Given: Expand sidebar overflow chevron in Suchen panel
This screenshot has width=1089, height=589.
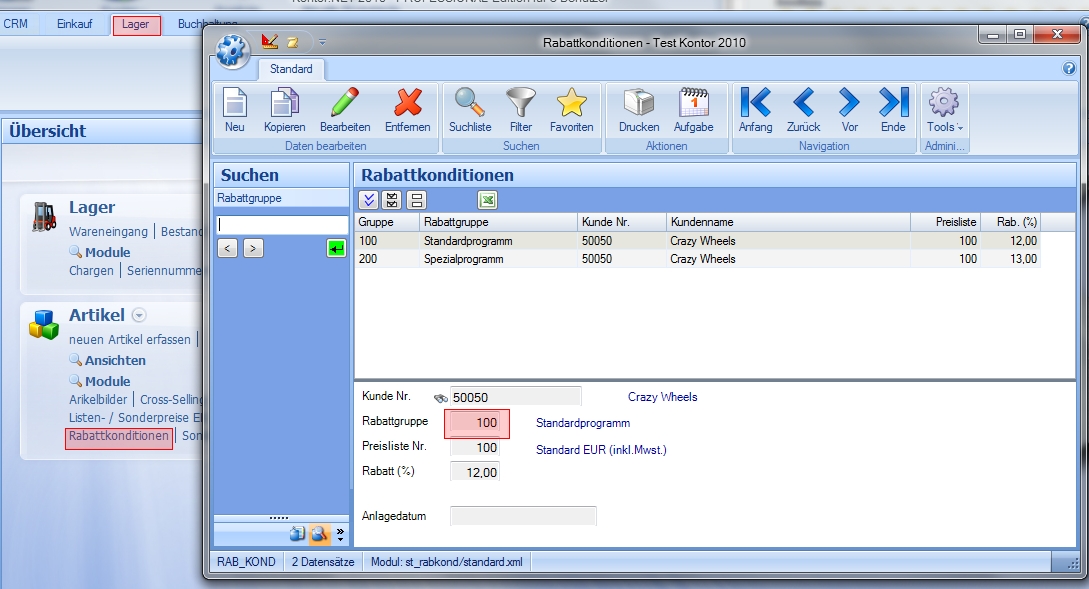Looking at the screenshot, I should [340, 534].
